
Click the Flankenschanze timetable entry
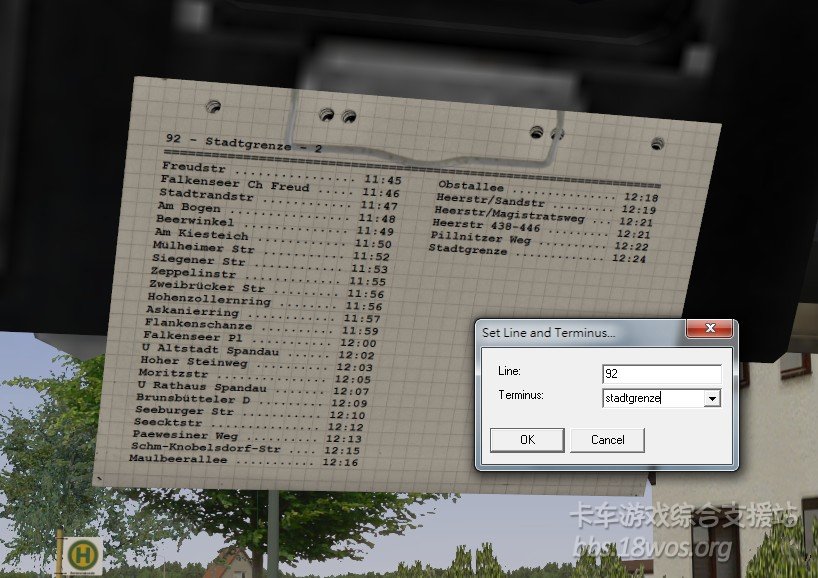point(198,324)
